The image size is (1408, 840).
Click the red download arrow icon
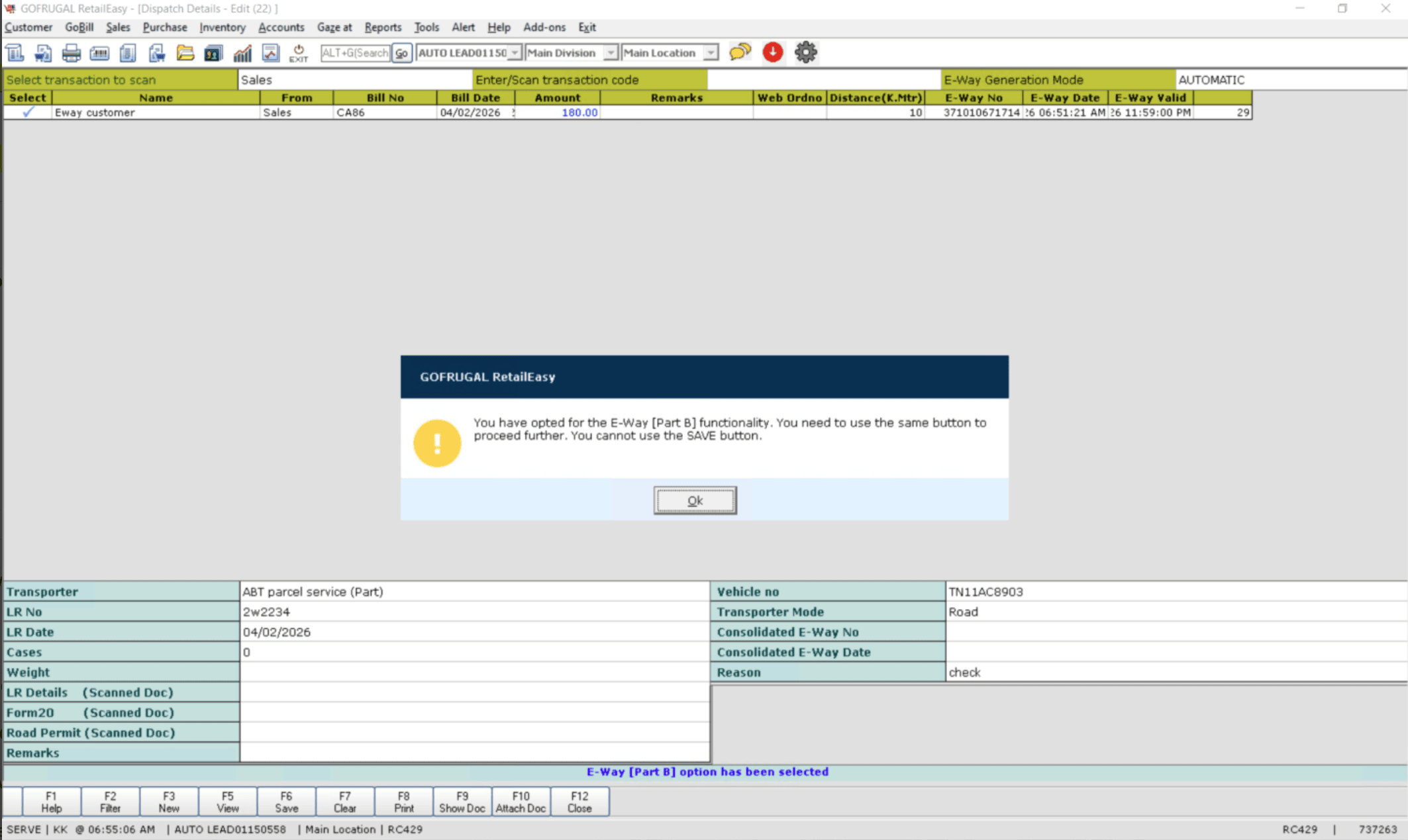click(772, 52)
